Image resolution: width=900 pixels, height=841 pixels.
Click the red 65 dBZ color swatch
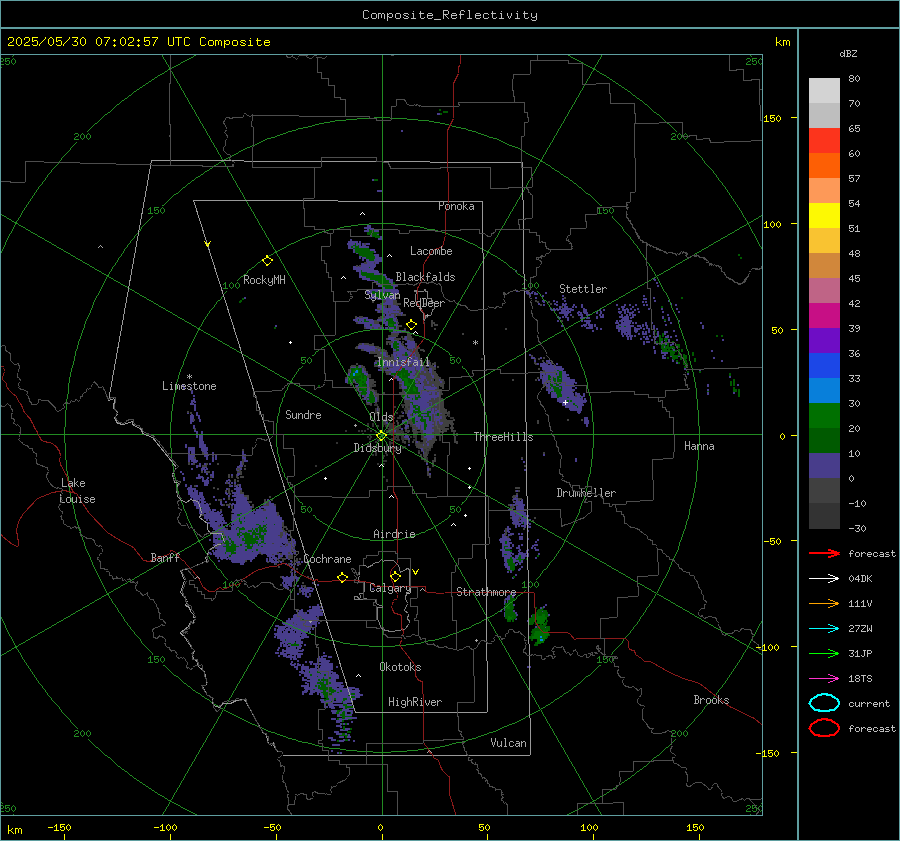coord(824,140)
